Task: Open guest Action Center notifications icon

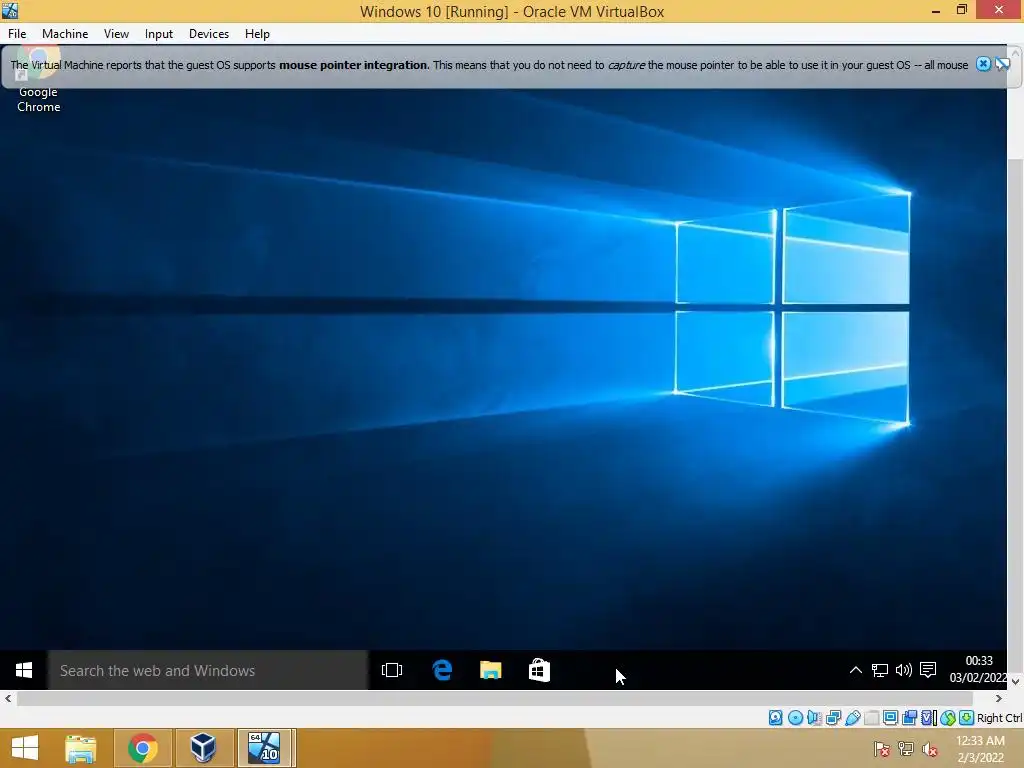Action: pyautogui.click(x=928, y=670)
